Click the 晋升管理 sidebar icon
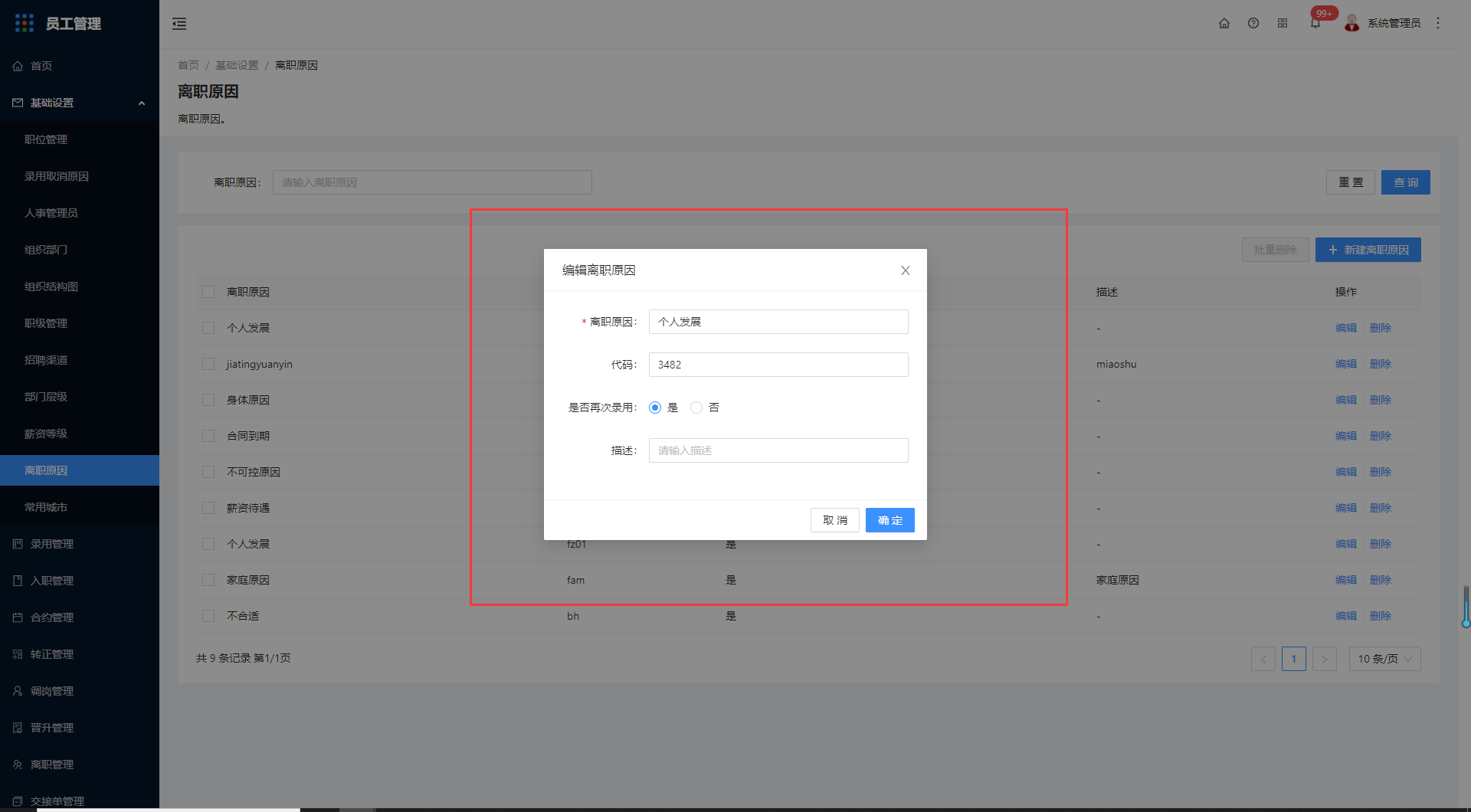Image resolution: width=1471 pixels, height=812 pixels. [18, 728]
